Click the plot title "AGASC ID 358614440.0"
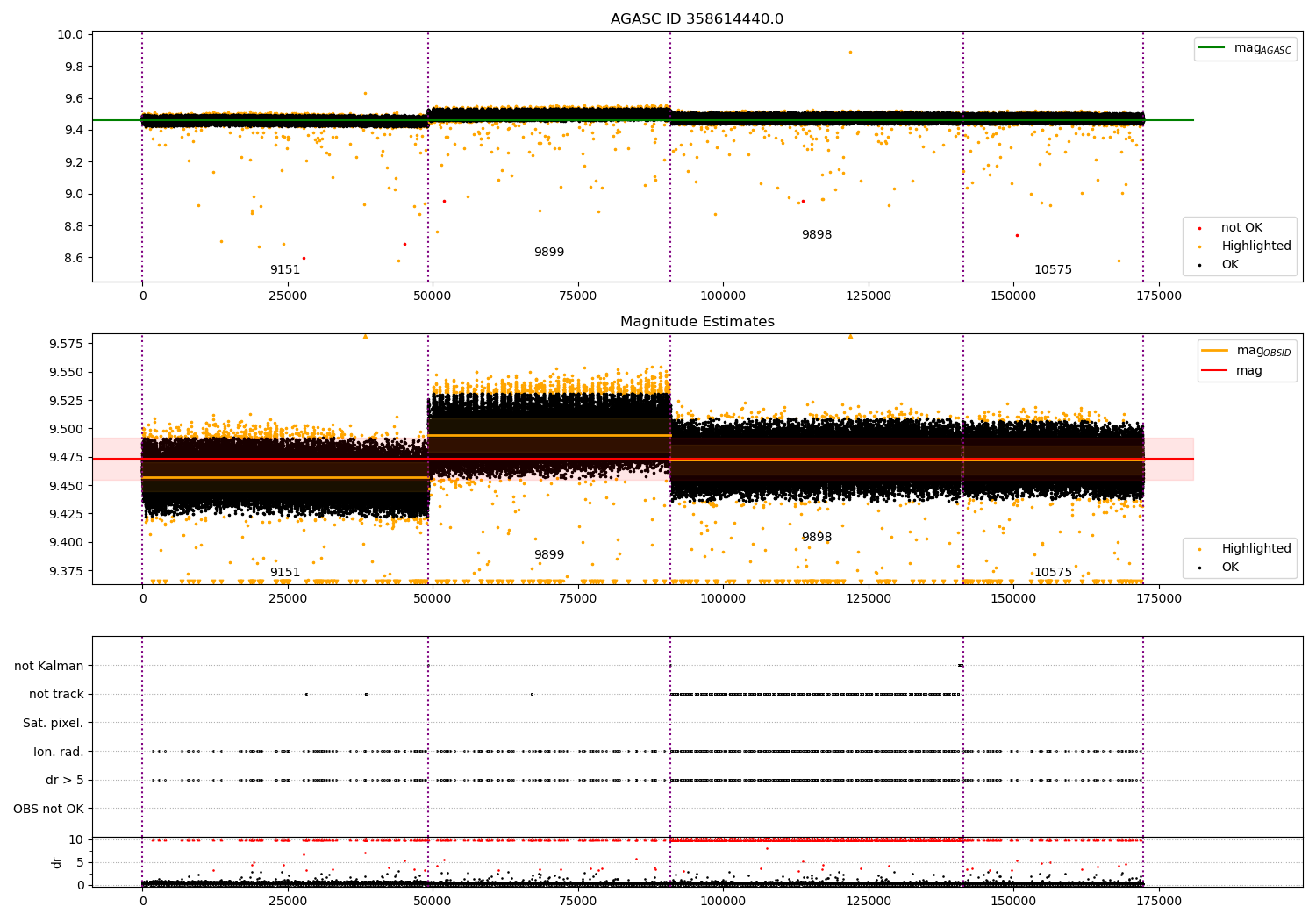 697,19
